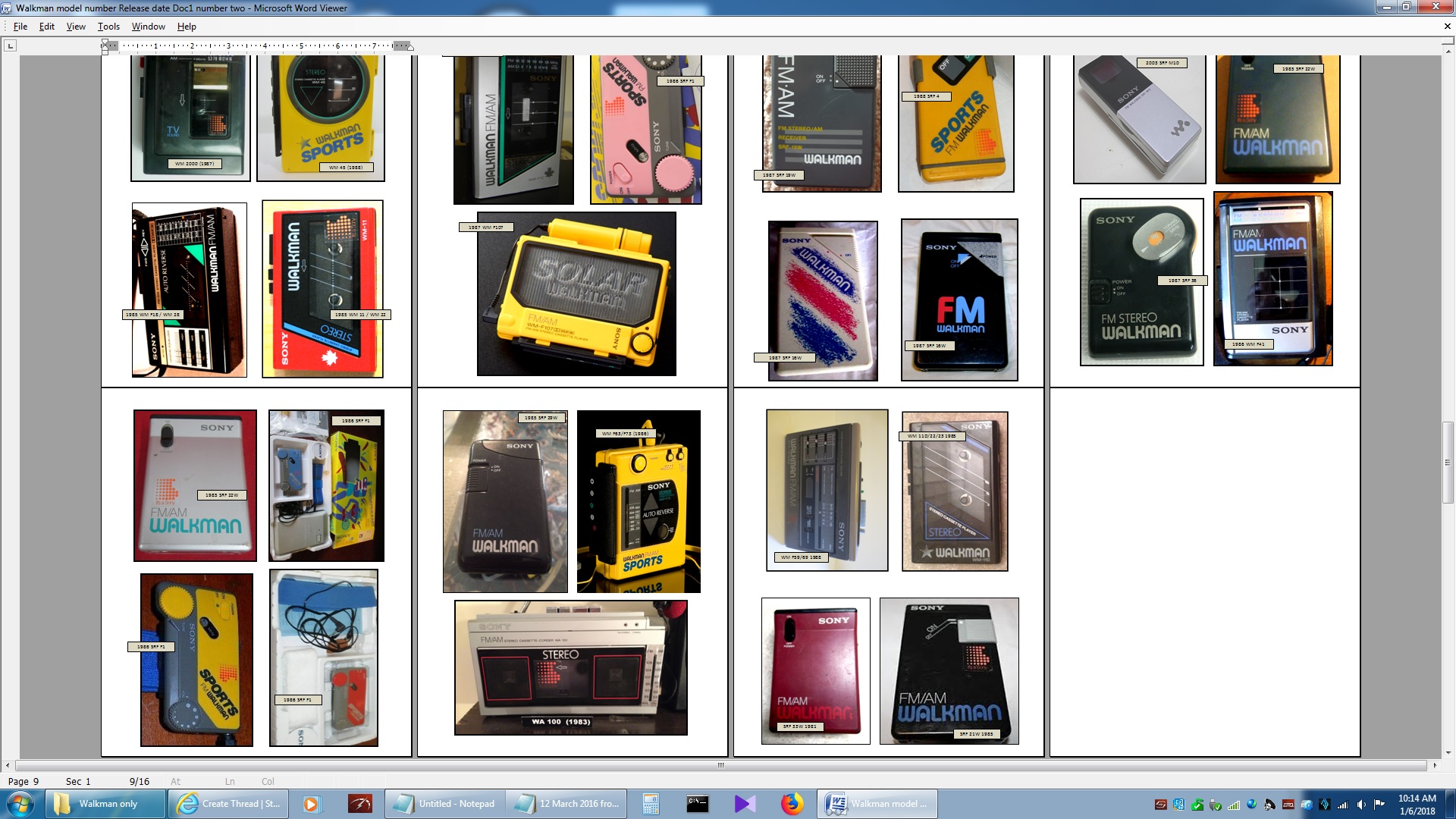Select the silver FM/AM Walkman 1985 SRF 22W photo
The width and height of the screenshot is (1456, 819).
(x=195, y=485)
